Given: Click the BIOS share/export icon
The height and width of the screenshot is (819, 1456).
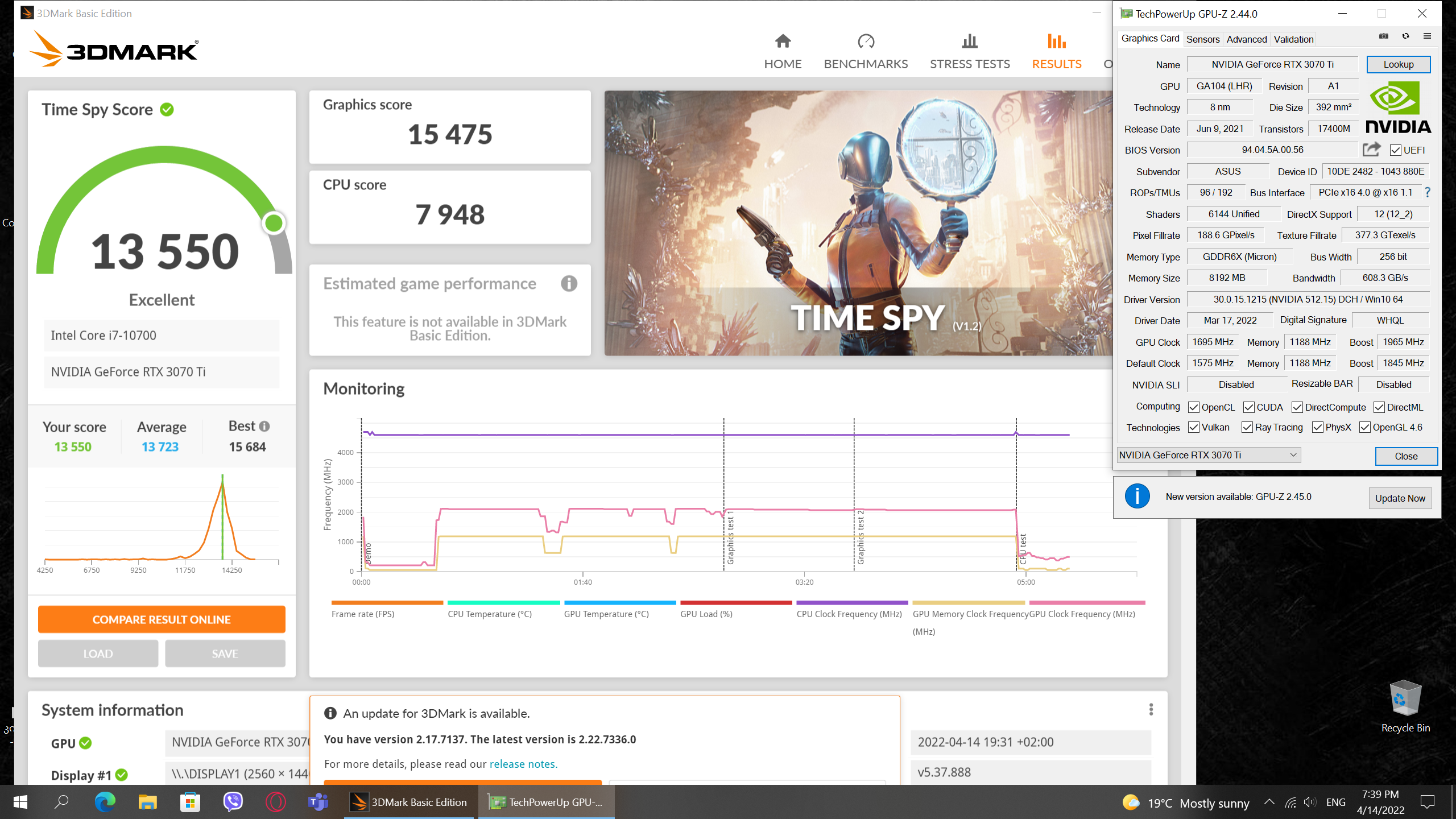Looking at the screenshot, I should click(1371, 150).
